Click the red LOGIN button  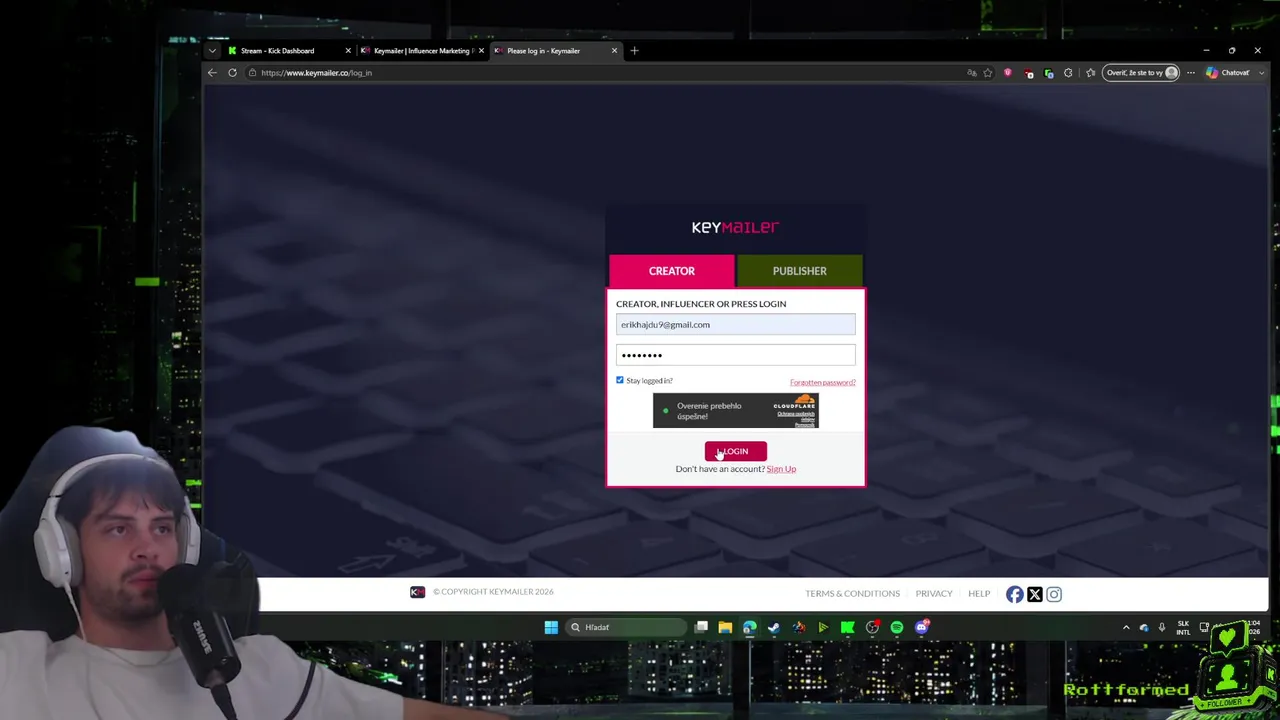click(736, 452)
